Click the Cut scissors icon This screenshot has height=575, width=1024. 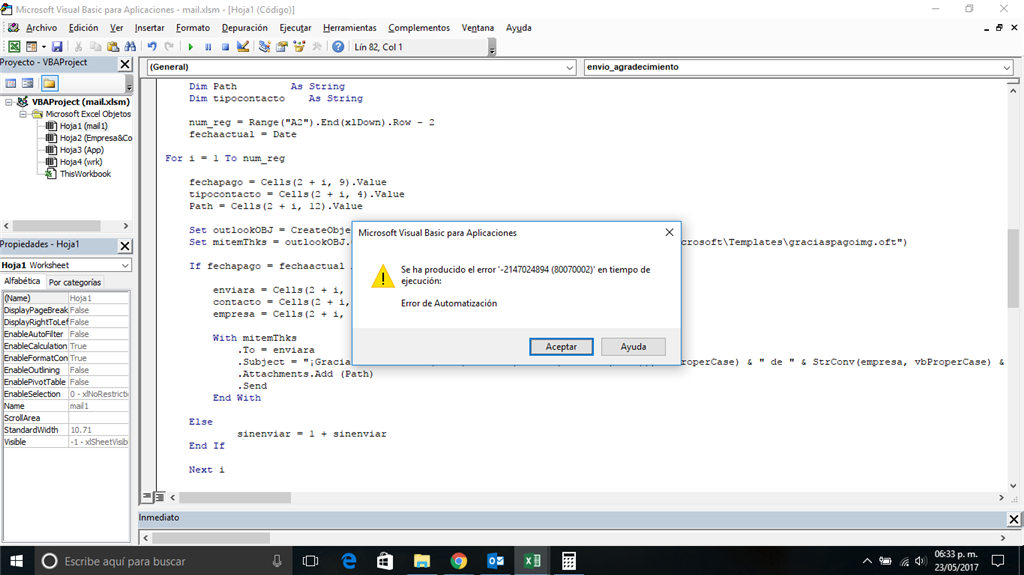(x=78, y=46)
